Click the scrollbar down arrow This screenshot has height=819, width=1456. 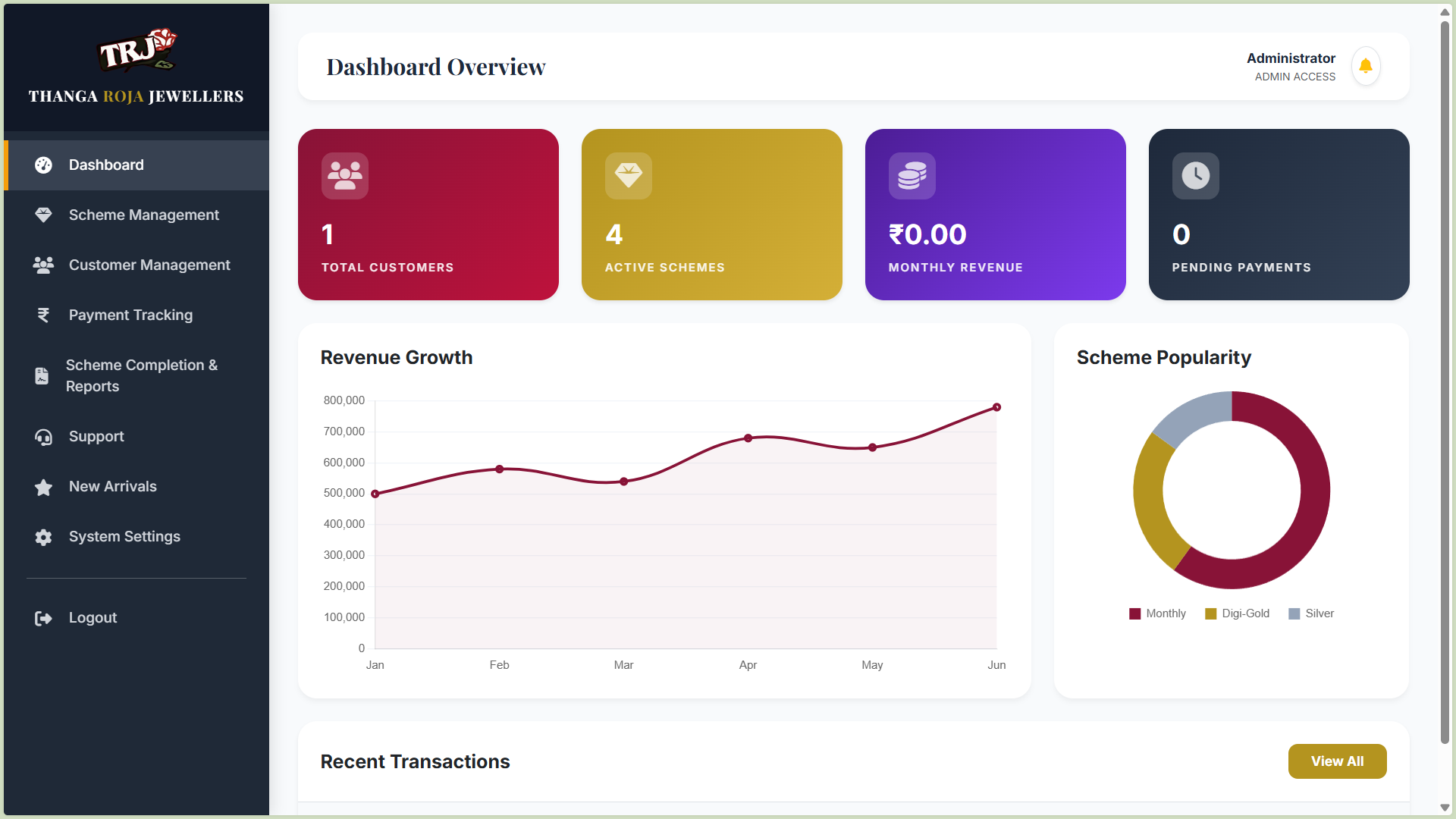tap(1445, 808)
